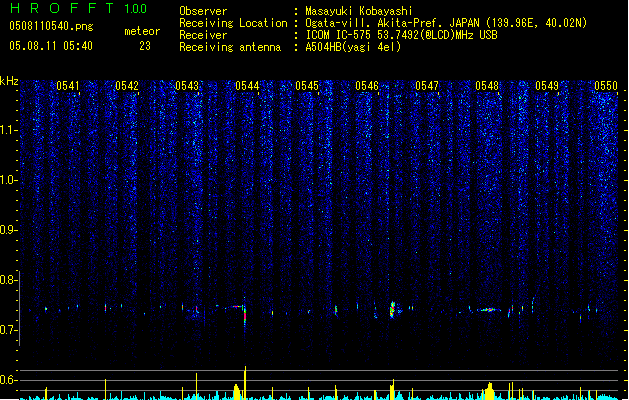This screenshot has height=400, width=629.
Task: Click the 0545 time marker
Action: click(307, 86)
